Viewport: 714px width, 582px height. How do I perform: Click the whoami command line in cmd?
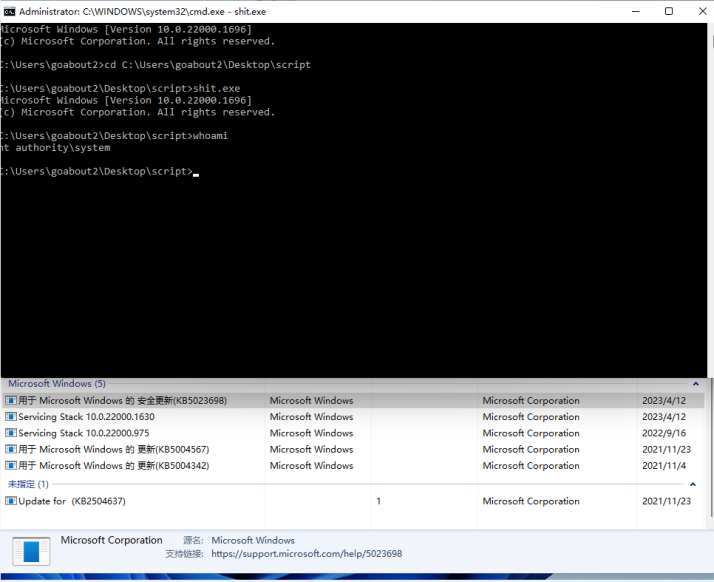114,136
